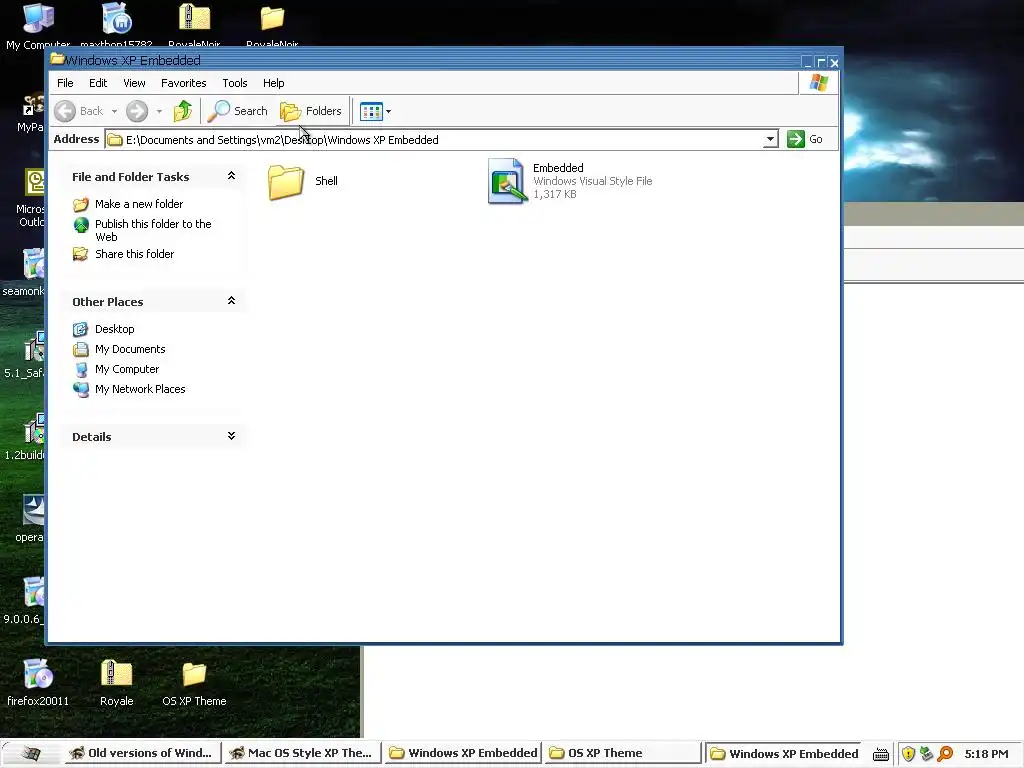Select My Computer desktop icon
1024x768 pixels.
(x=38, y=25)
